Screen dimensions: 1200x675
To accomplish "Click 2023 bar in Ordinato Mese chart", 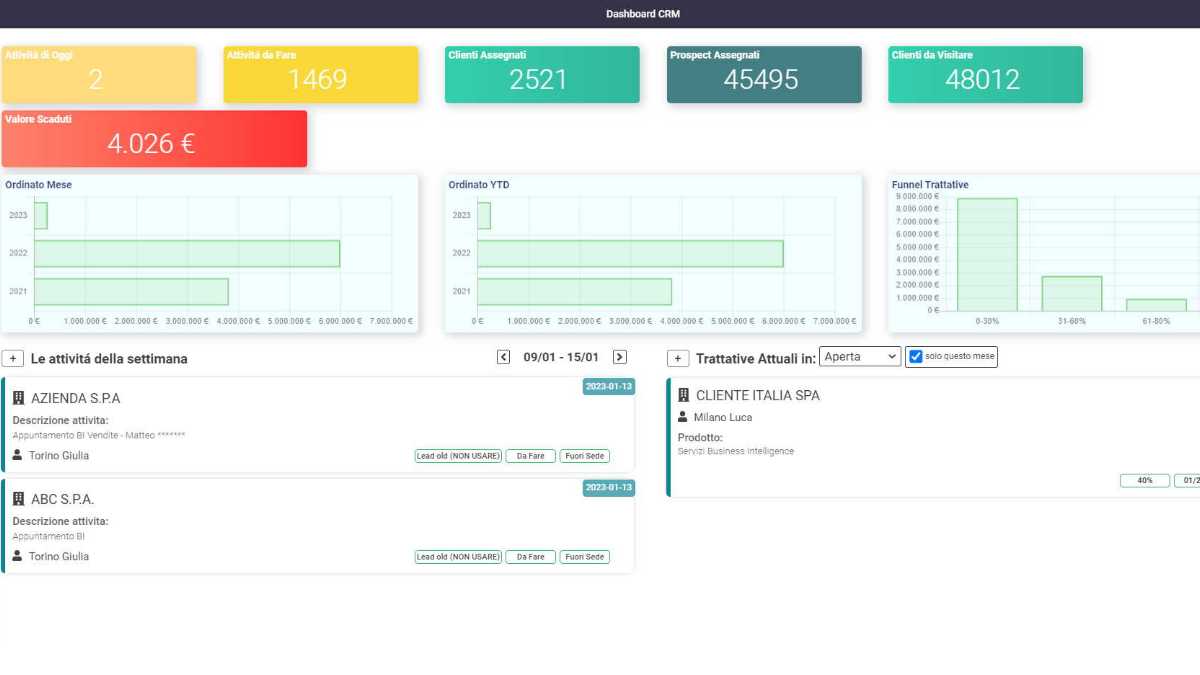I will [x=40, y=215].
